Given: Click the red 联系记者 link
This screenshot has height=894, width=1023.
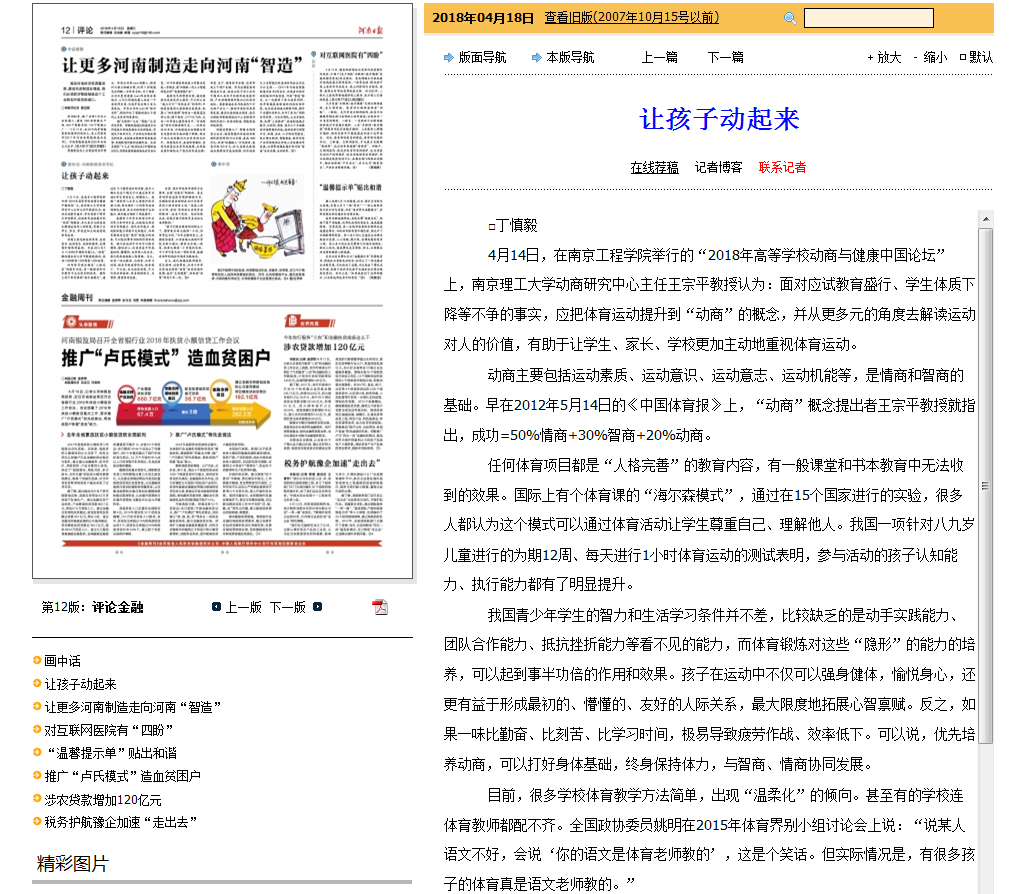Looking at the screenshot, I should [782, 167].
